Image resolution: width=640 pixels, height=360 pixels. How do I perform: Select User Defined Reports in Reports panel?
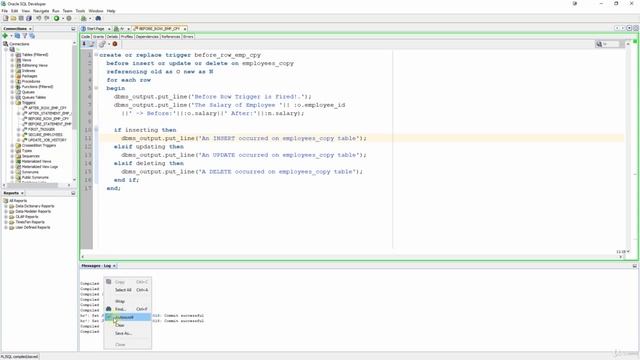pos(33,227)
